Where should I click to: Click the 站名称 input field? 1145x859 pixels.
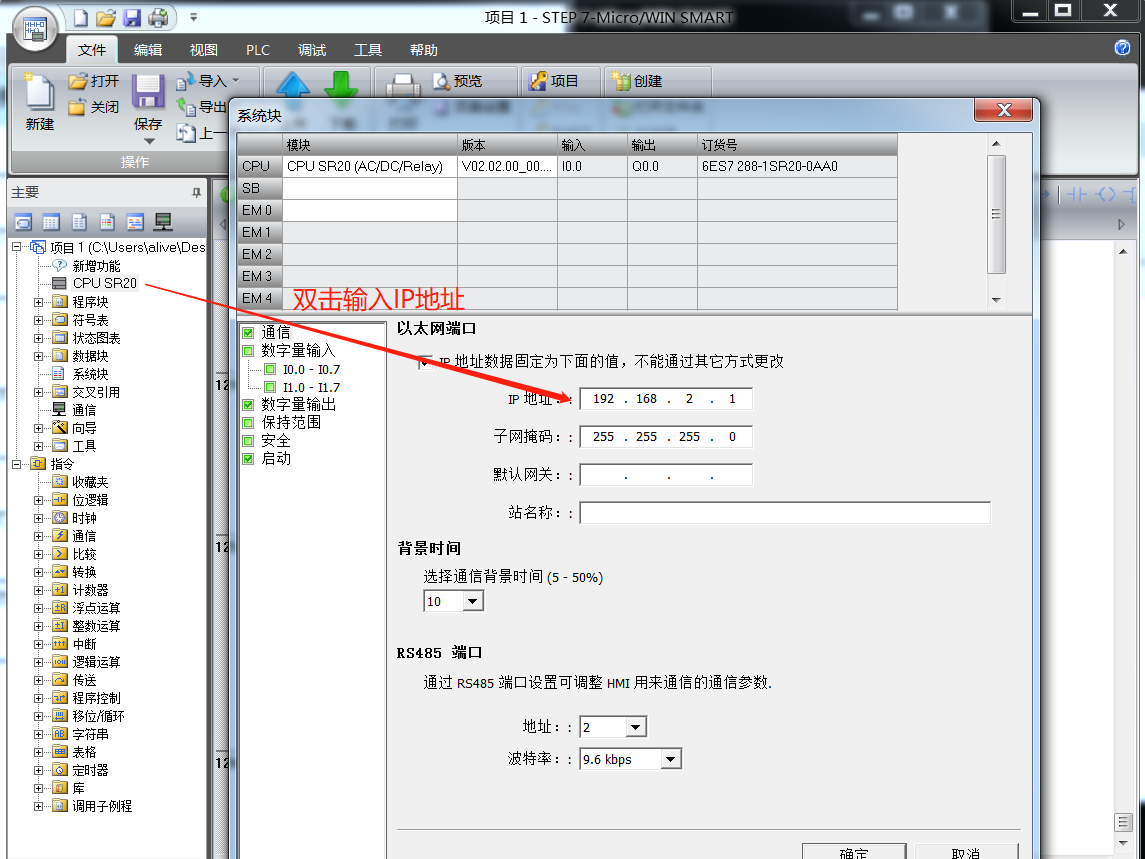785,513
